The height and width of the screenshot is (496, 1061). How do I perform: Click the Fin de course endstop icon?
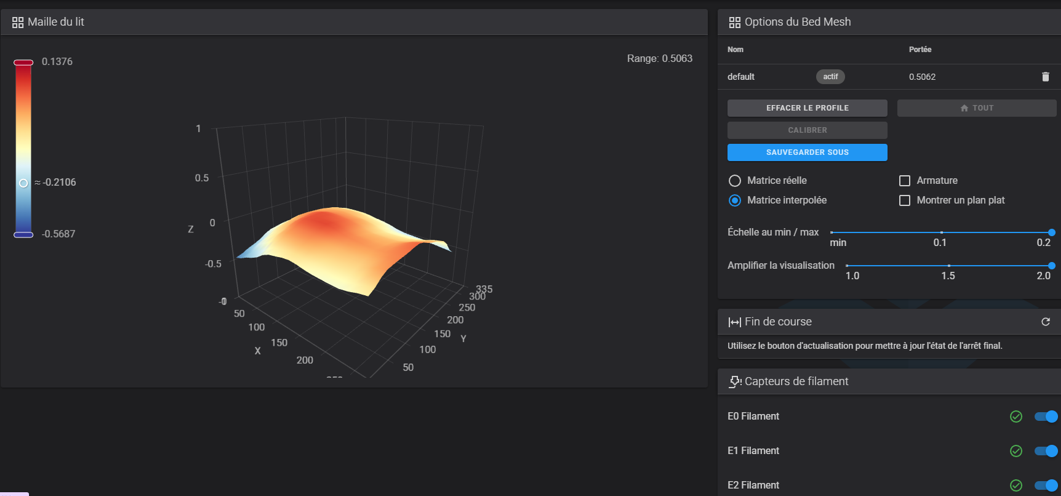point(735,321)
